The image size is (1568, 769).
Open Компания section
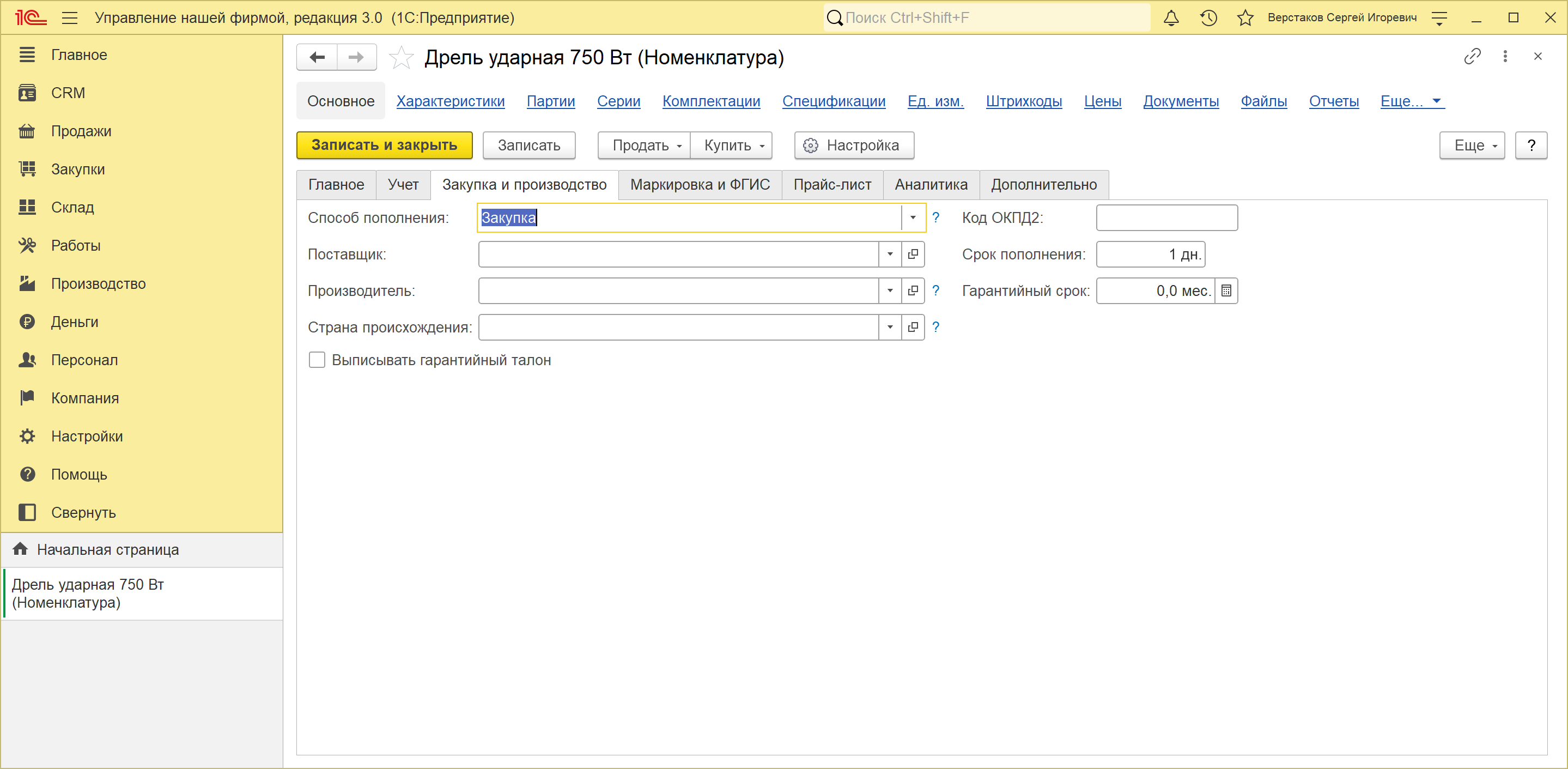[142, 398]
